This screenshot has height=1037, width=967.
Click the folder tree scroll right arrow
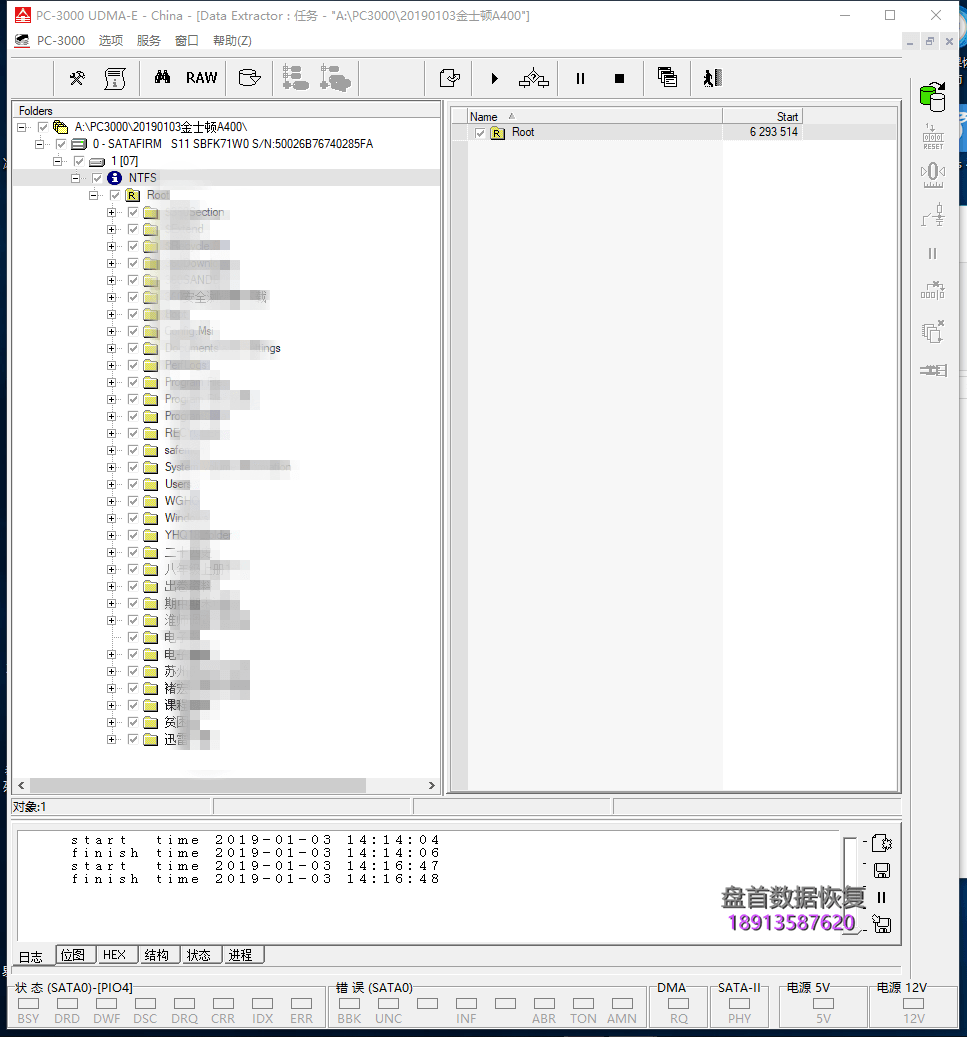[431, 785]
